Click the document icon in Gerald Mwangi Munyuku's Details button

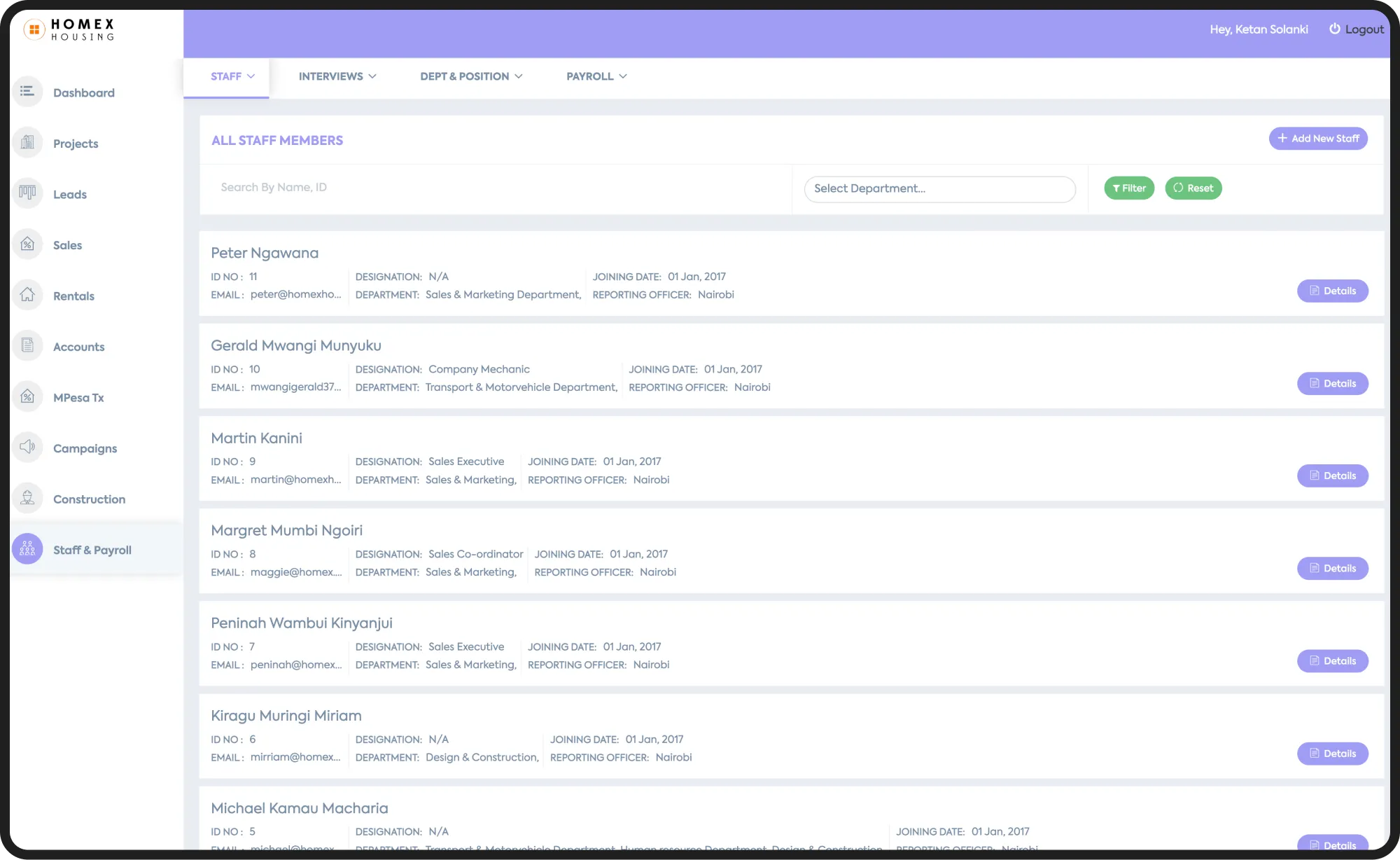click(x=1315, y=383)
